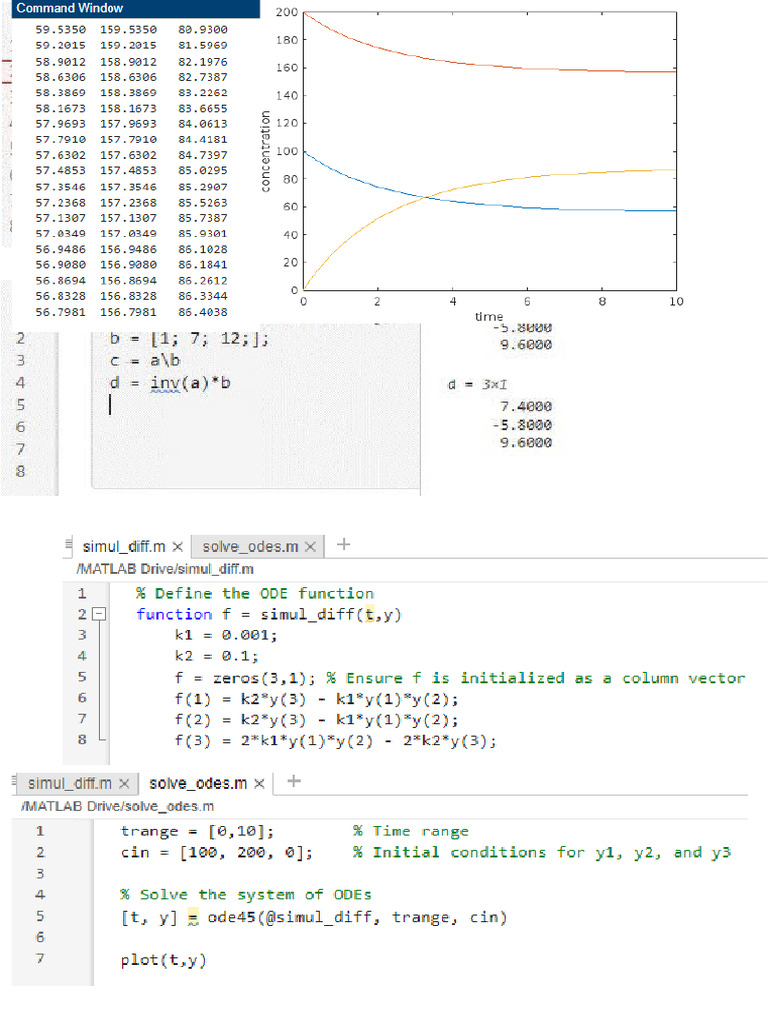Click the '% Solve the system of ODEs' comment
768x1024 pixels.
pyautogui.click(x=246, y=894)
